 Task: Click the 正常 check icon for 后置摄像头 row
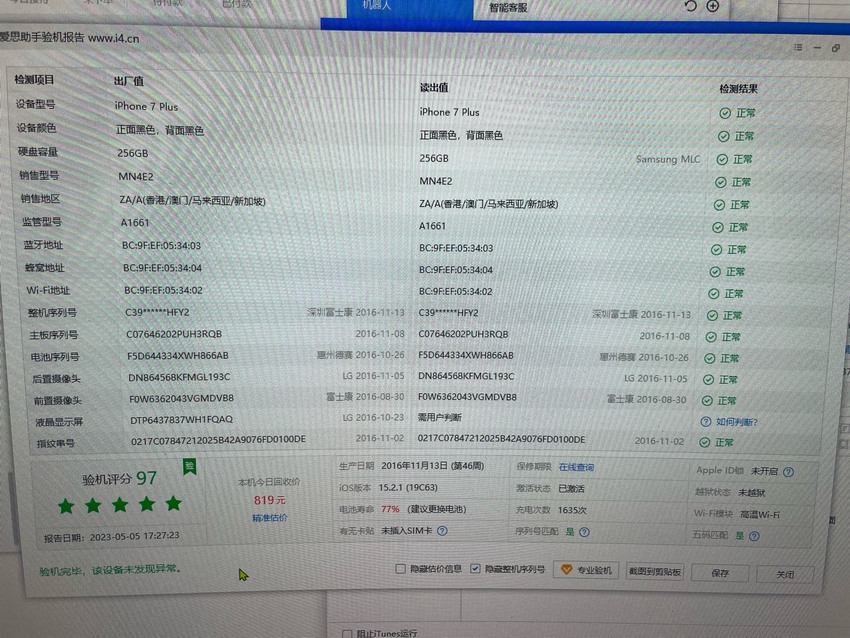point(708,379)
